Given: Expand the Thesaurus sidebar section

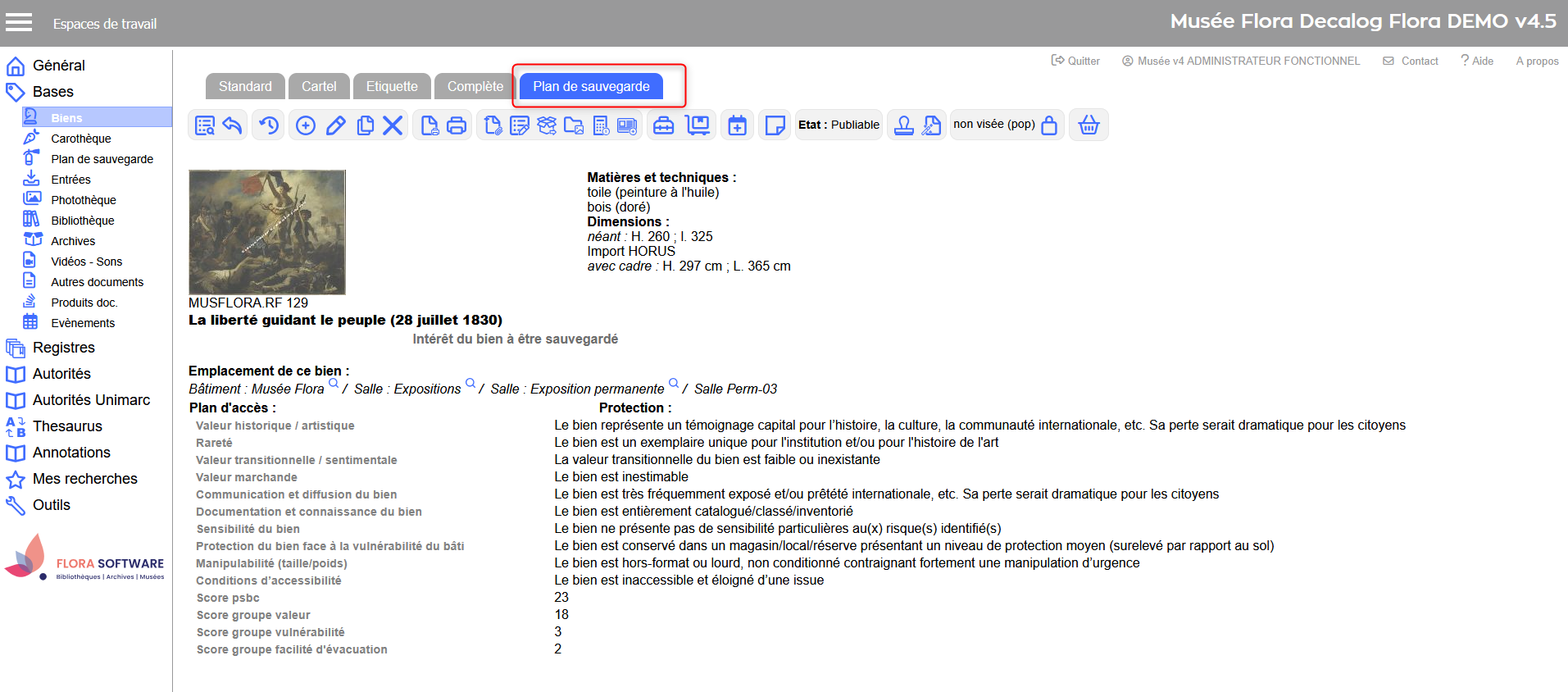Looking at the screenshot, I should coord(67,426).
